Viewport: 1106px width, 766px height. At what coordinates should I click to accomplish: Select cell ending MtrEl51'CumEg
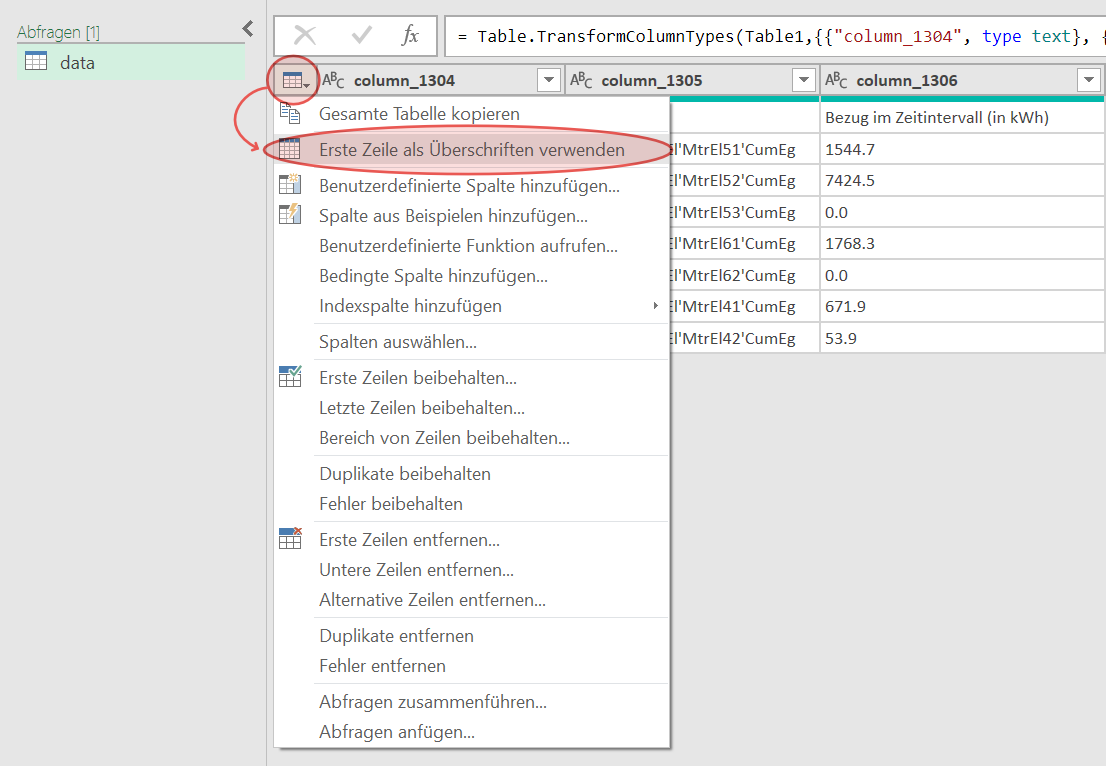(x=744, y=150)
